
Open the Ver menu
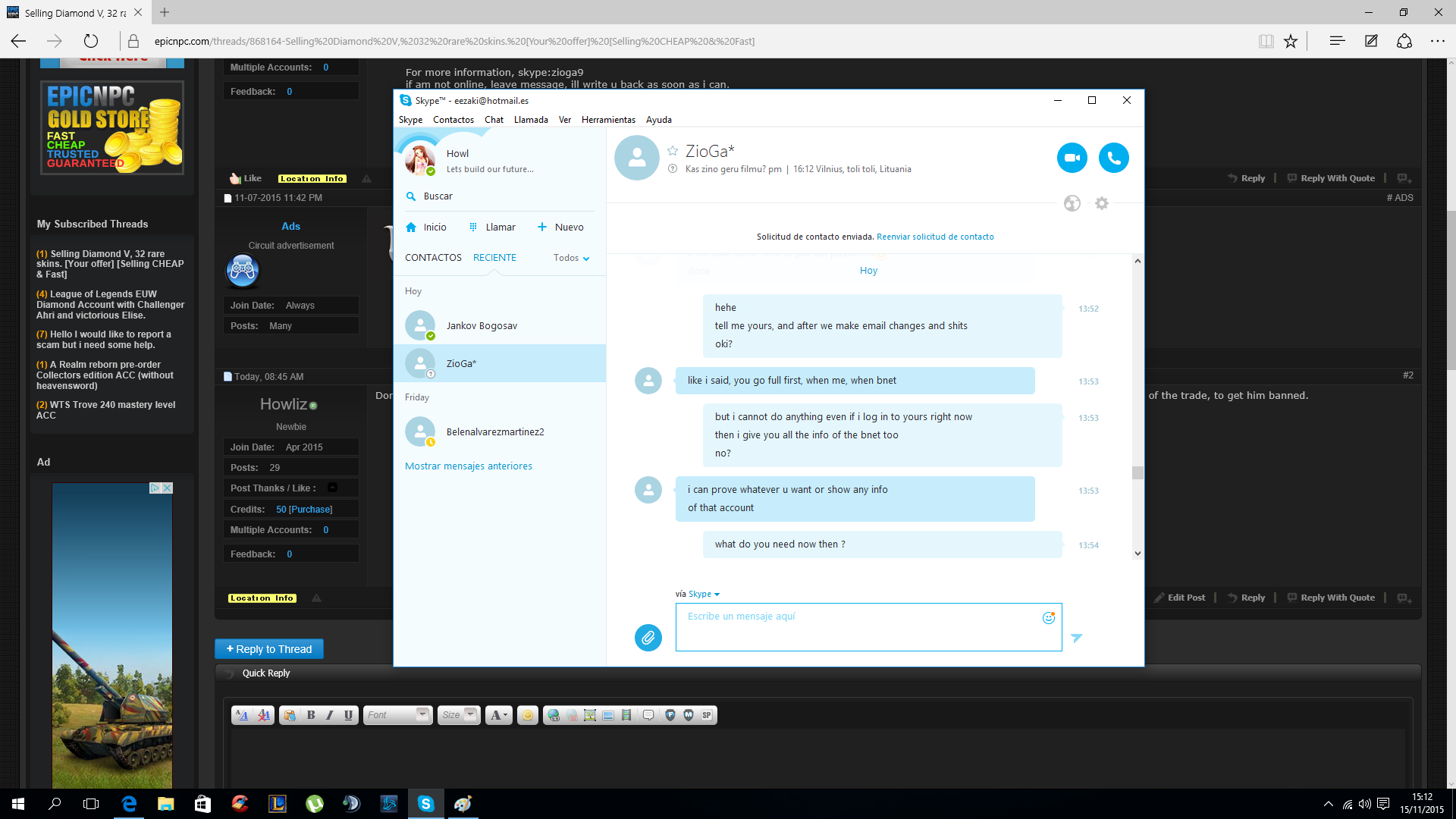565,120
